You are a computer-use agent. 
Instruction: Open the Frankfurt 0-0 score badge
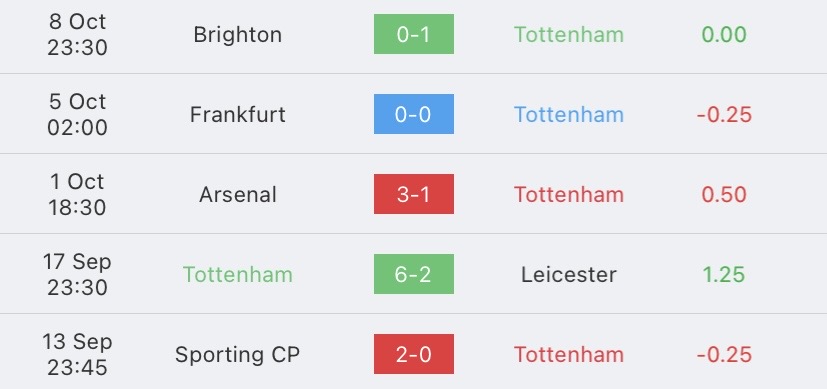click(414, 114)
